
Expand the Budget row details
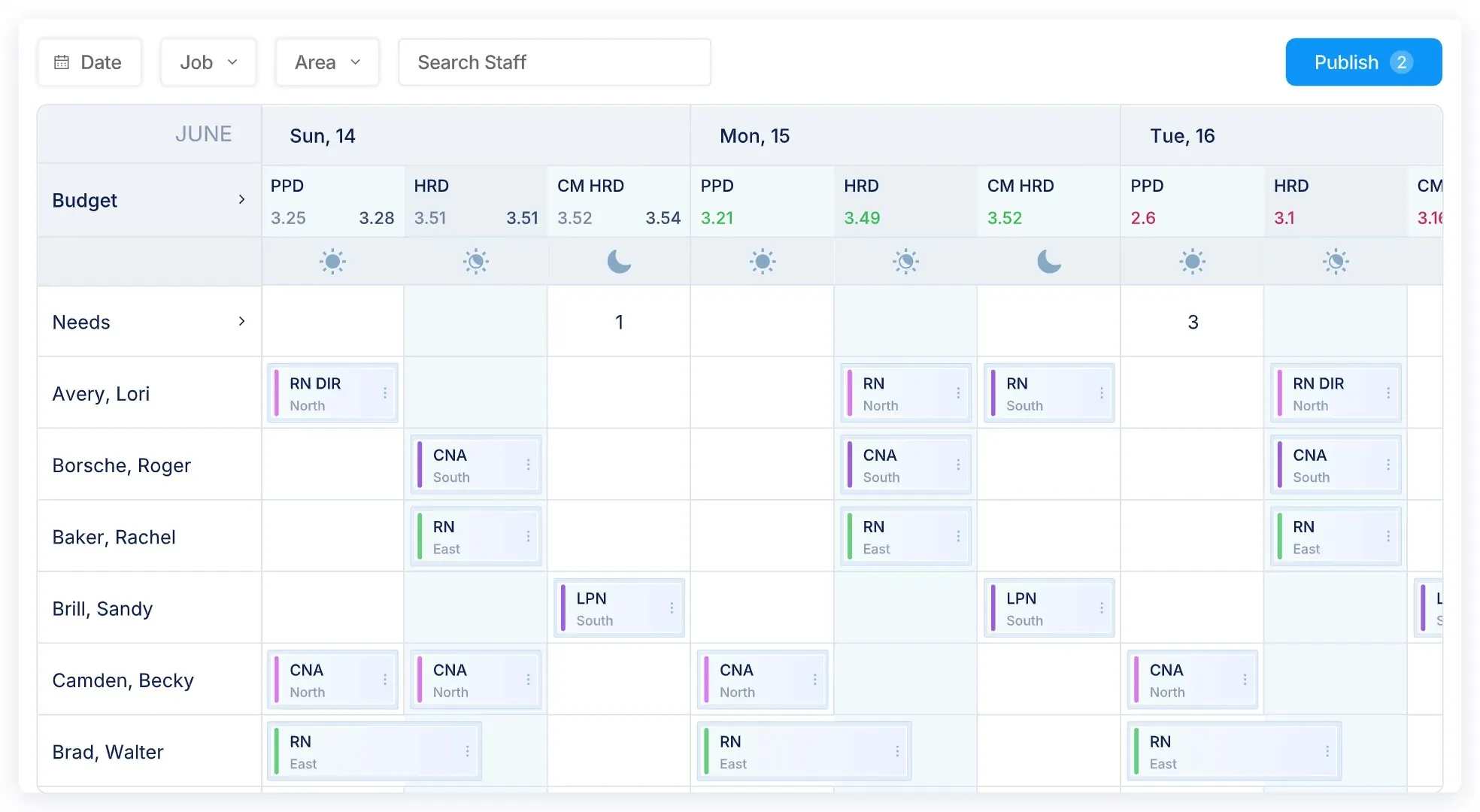[x=242, y=199]
